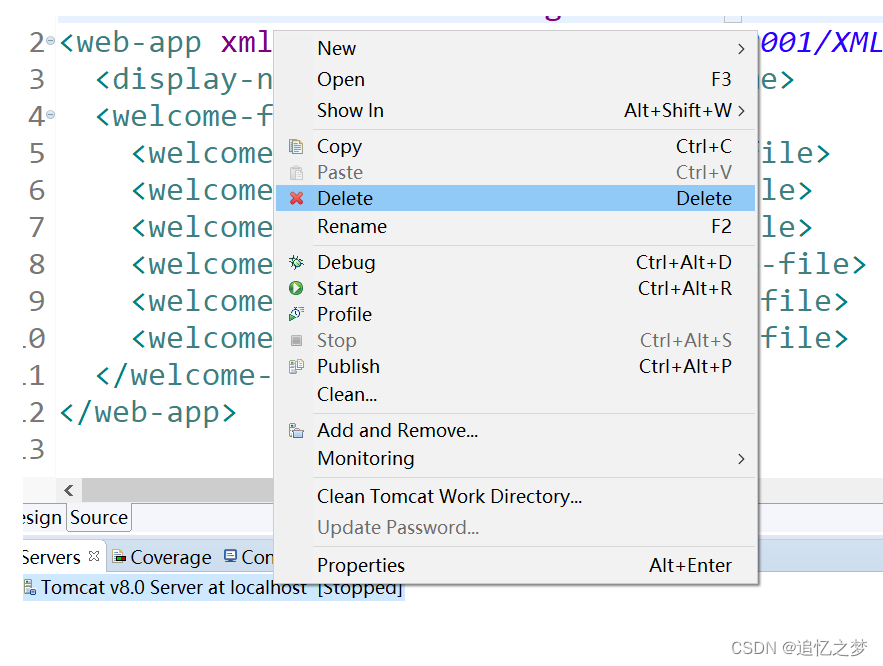
Task: Click the Add and Remove icon
Action: [296, 431]
